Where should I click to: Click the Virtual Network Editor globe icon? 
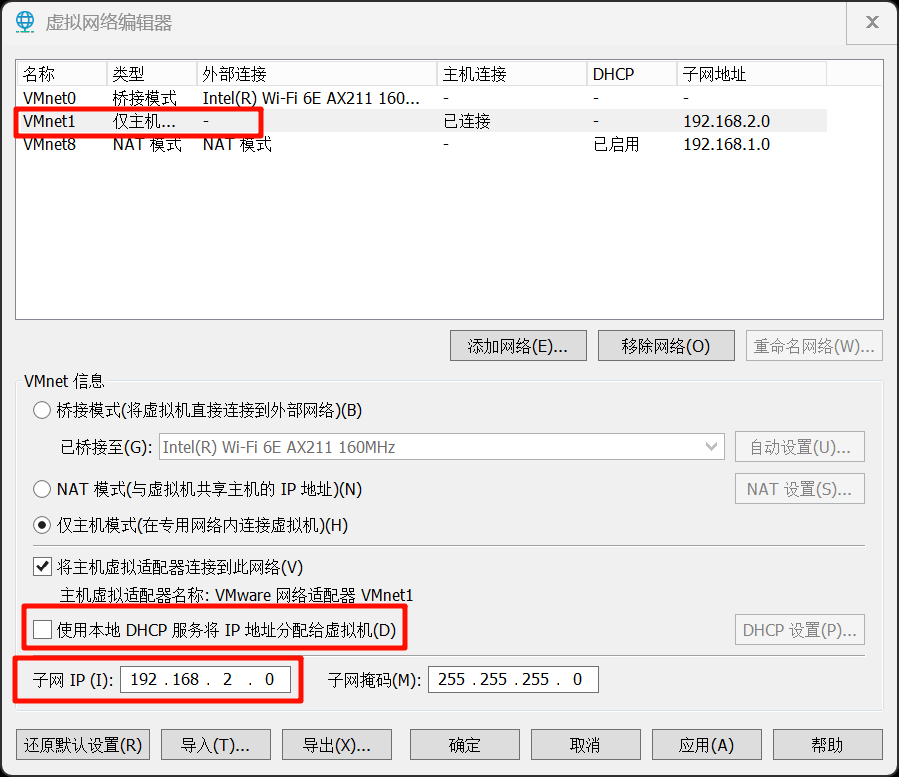(x=25, y=22)
